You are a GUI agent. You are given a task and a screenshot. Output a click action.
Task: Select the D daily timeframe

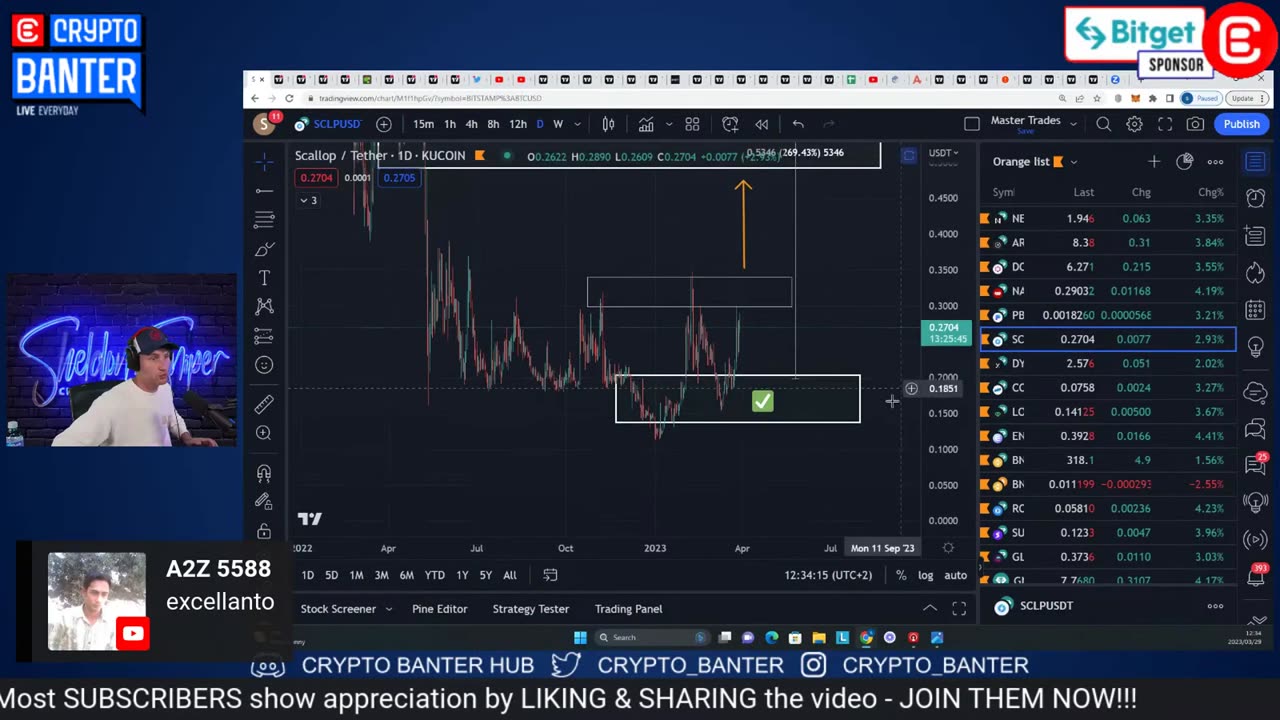(x=540, y=124)
